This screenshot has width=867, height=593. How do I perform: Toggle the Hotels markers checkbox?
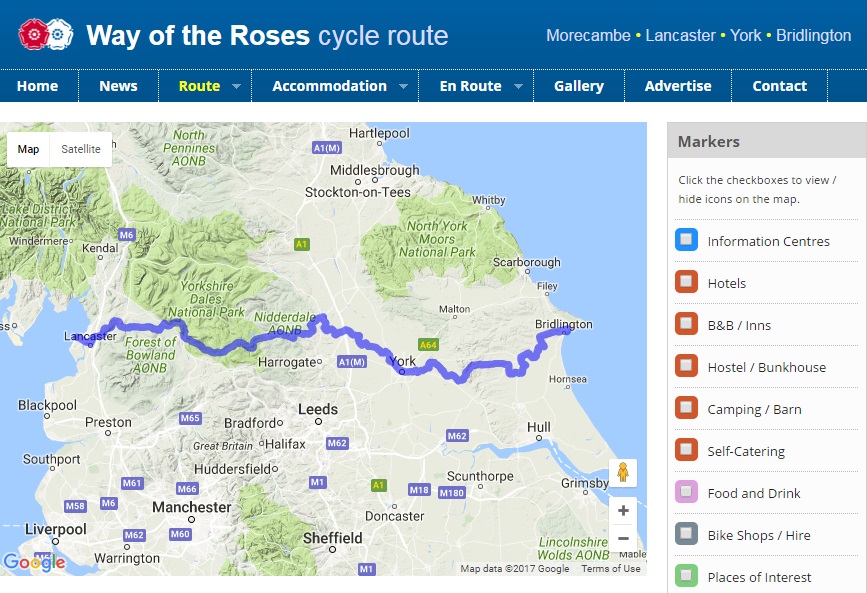686,282
